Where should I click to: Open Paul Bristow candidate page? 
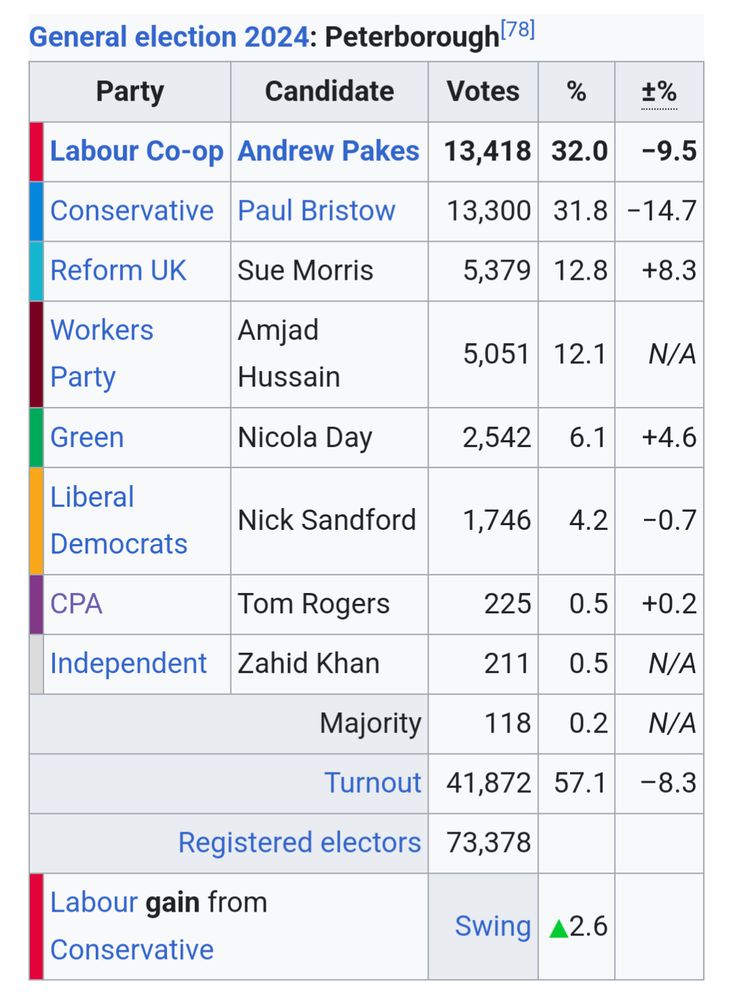pyautogui.click(x=316, y=211)
